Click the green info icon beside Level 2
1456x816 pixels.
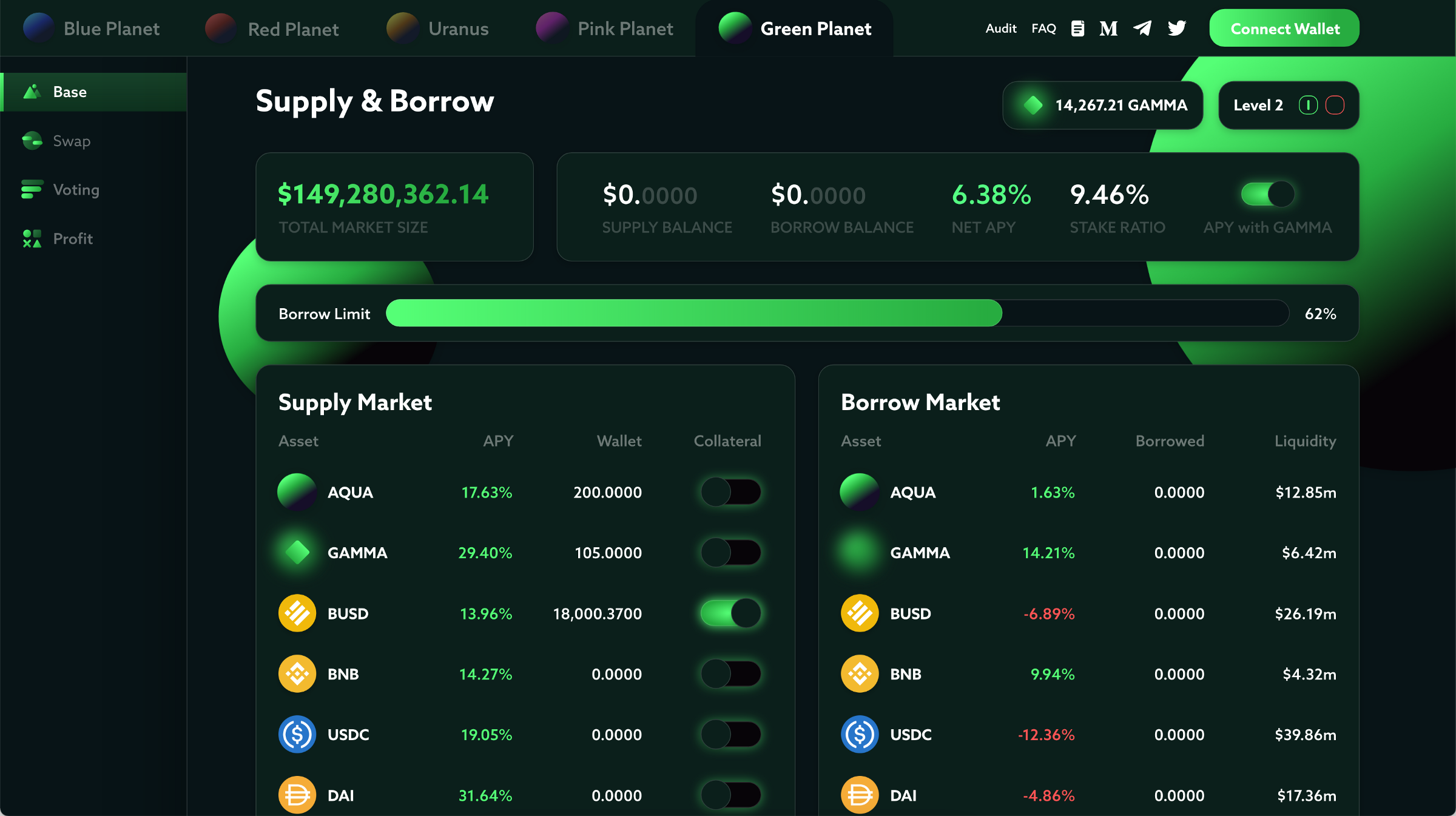click(1308, 105)
